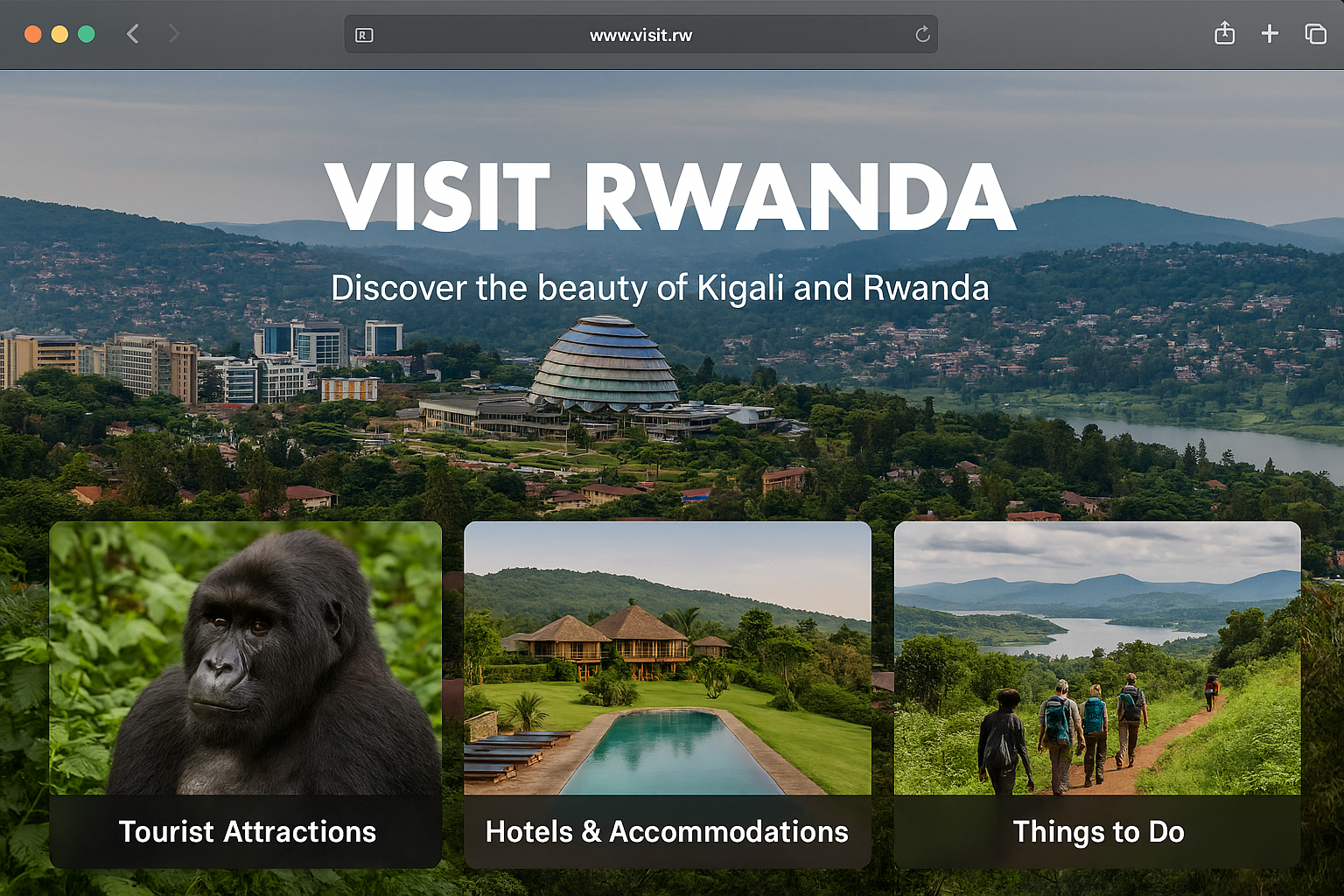Click the reader view icon in the address bar
Screen dimensions: 1344x896
(364, 35)
